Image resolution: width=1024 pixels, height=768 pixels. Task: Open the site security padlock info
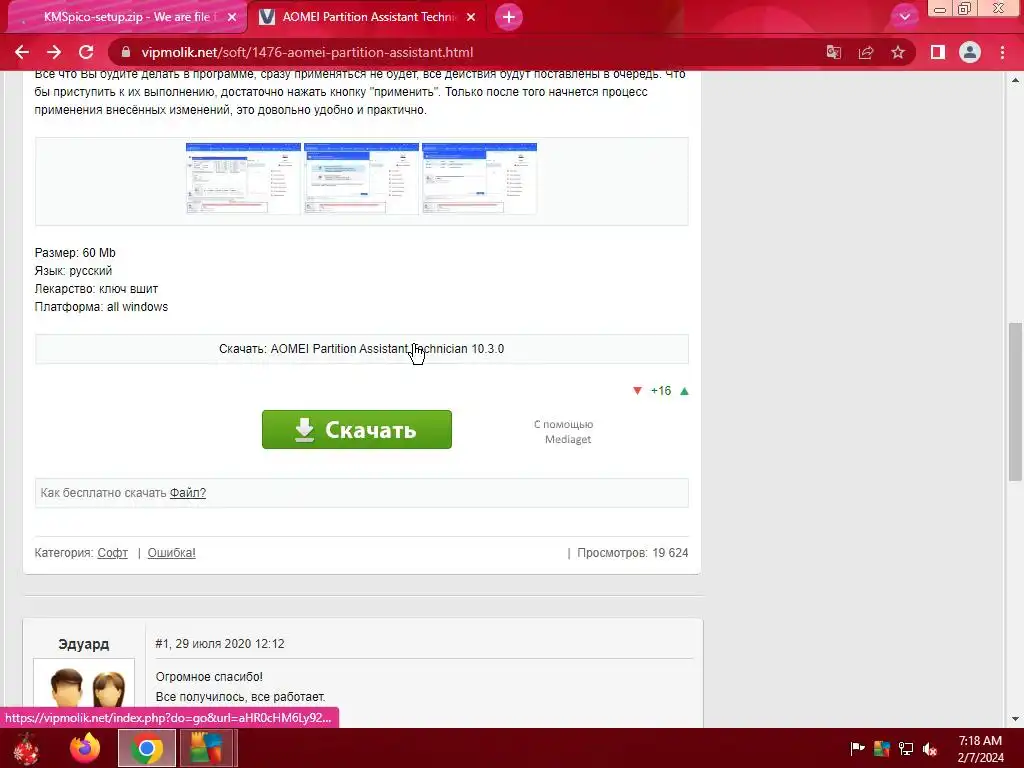(x=126, y=52)
